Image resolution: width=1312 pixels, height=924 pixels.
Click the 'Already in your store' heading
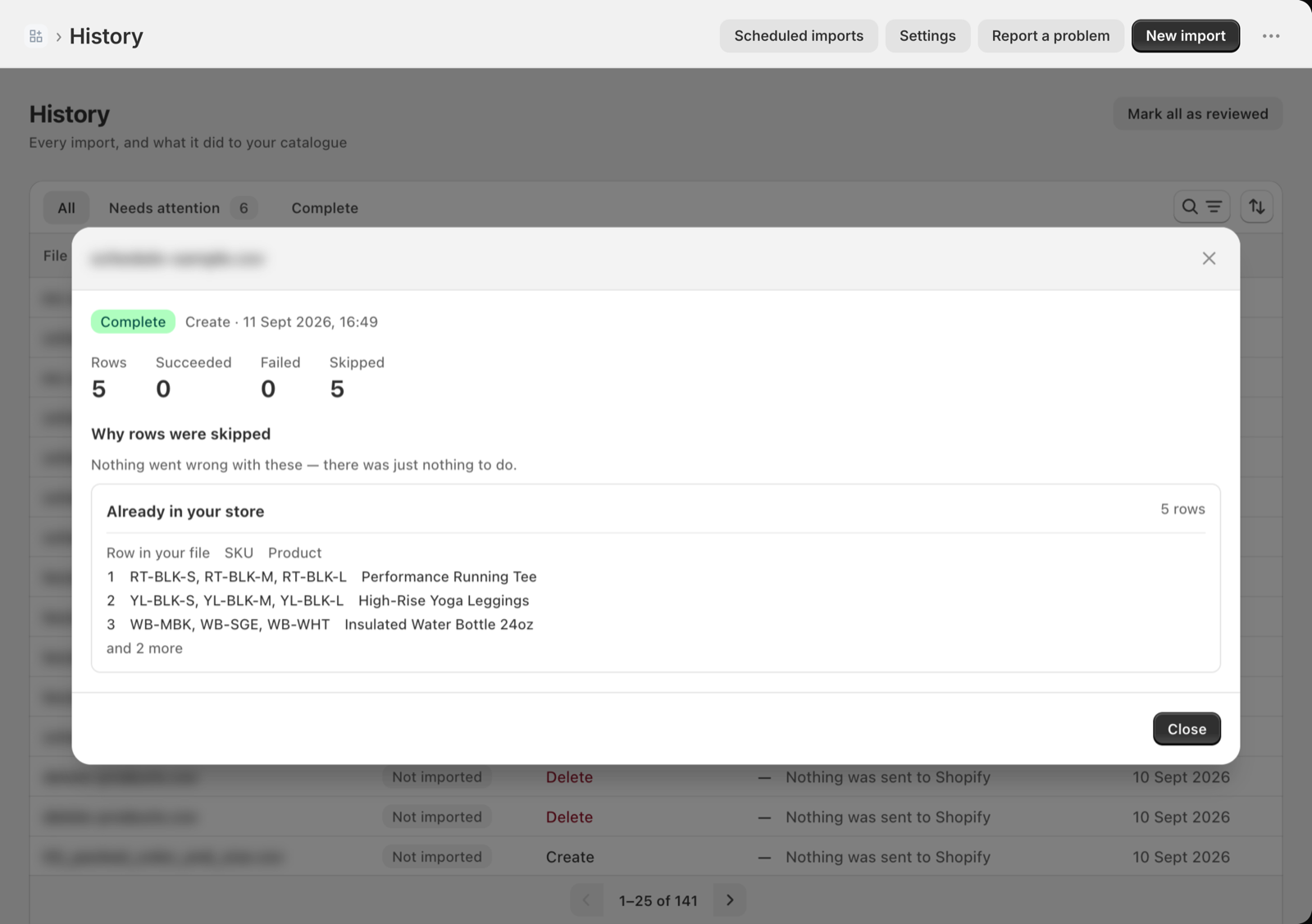pos(185,512)
